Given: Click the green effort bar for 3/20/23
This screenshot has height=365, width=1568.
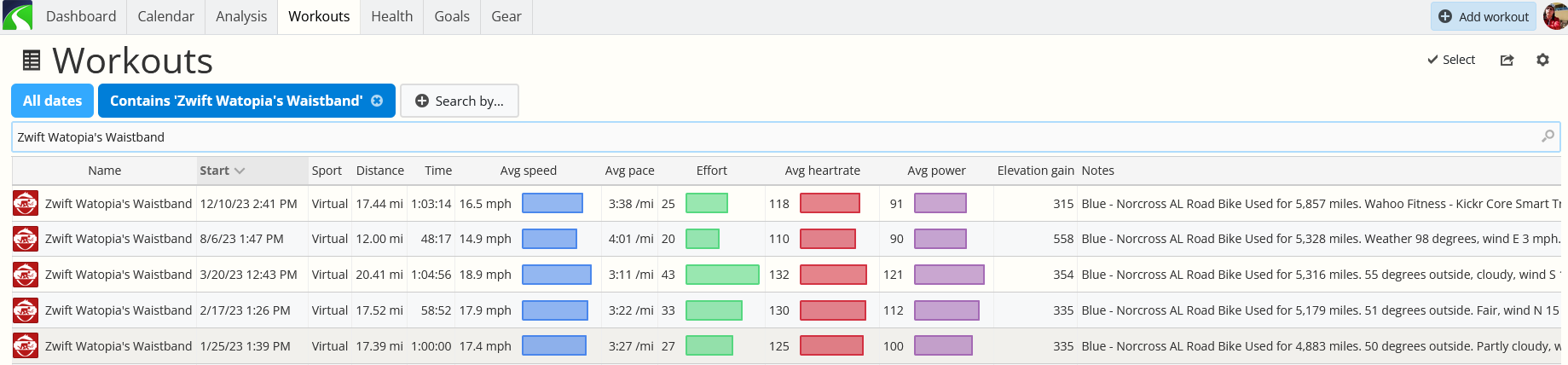Looking at the screenshot, I should [x=722, y=275].
